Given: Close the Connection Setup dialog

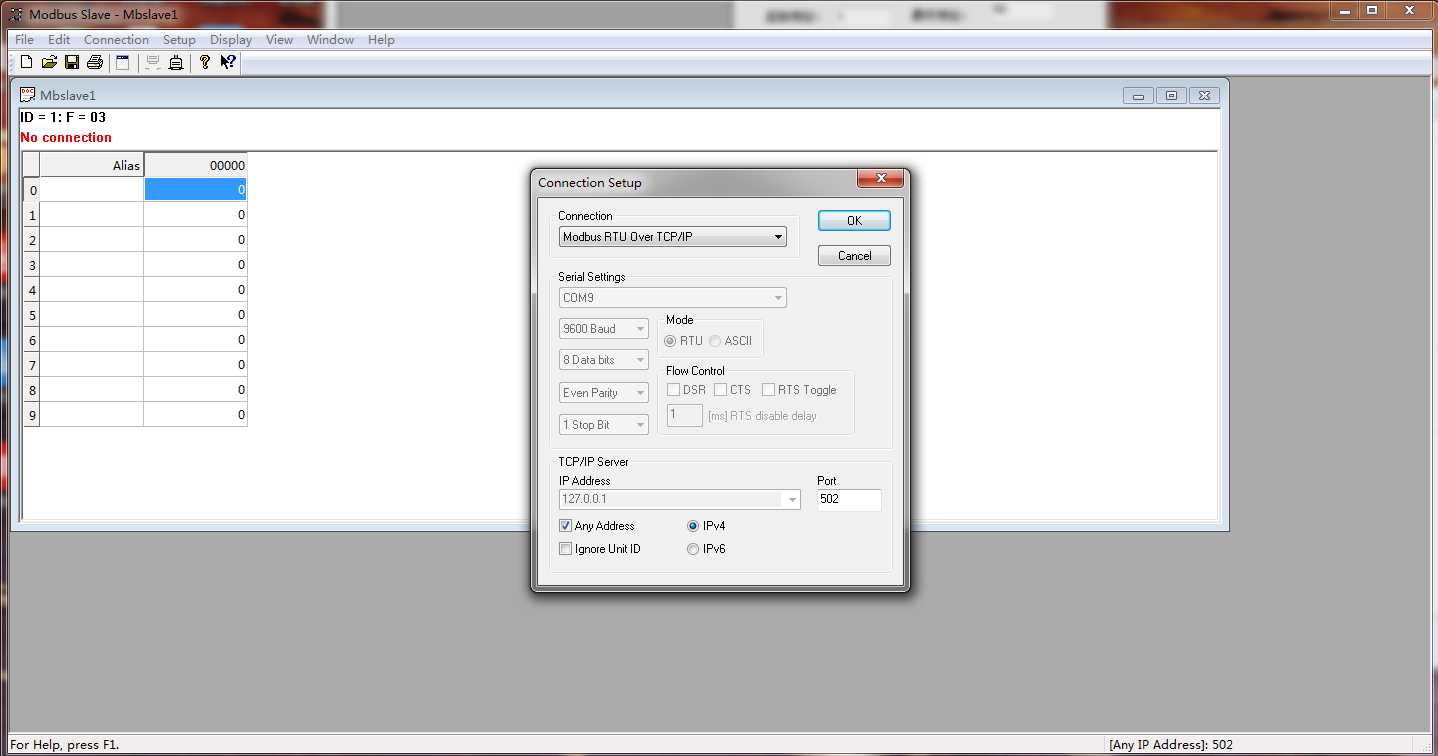Looking at the screenshot, I should tap(881, 178).
